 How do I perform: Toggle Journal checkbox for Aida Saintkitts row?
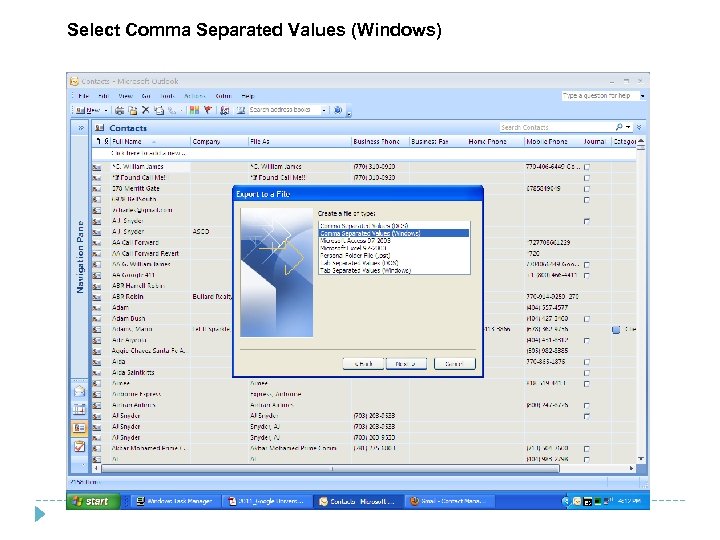(587, 373)
